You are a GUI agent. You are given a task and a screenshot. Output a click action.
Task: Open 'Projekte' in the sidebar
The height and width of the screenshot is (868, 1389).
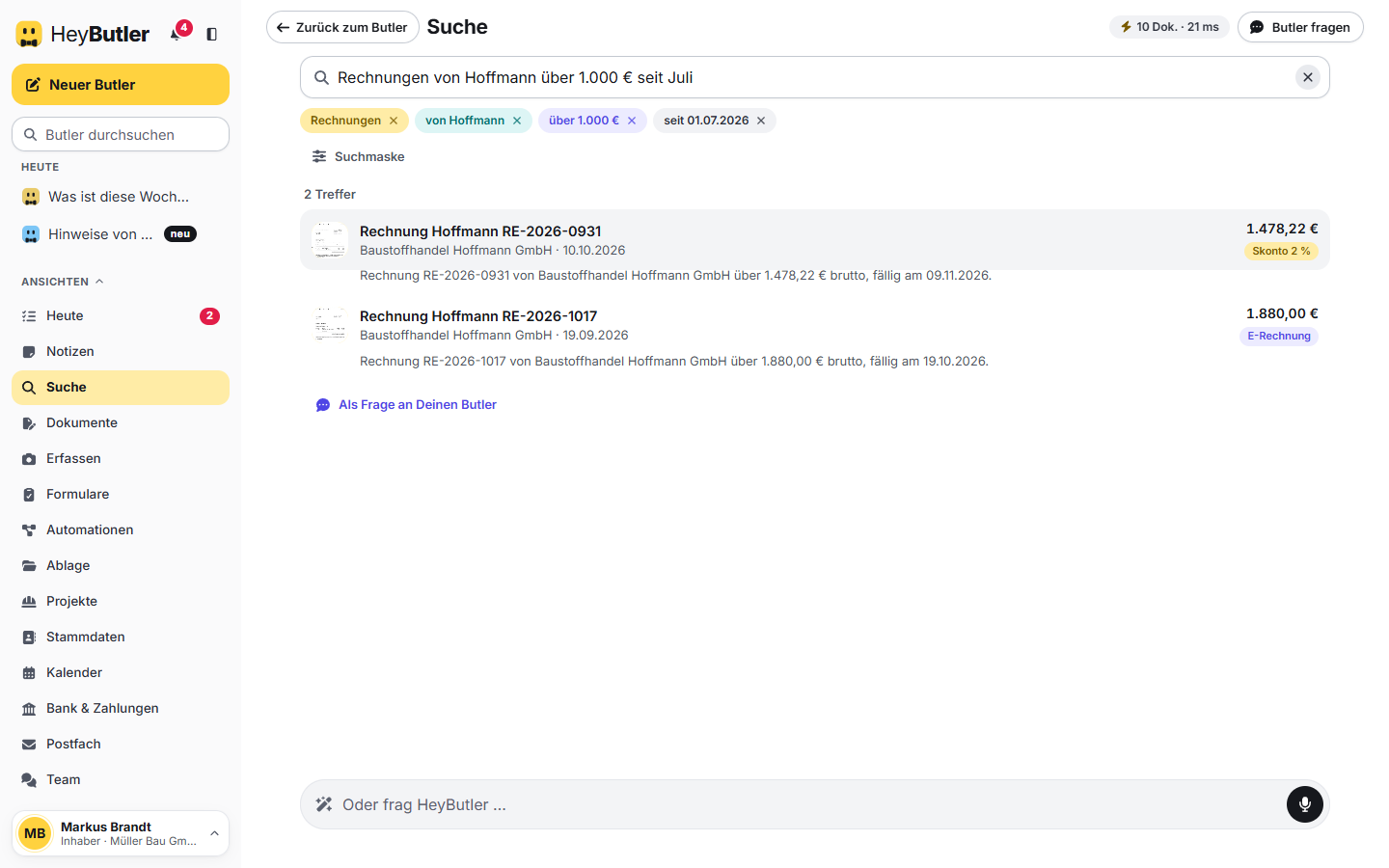click(x=121, y=602)
